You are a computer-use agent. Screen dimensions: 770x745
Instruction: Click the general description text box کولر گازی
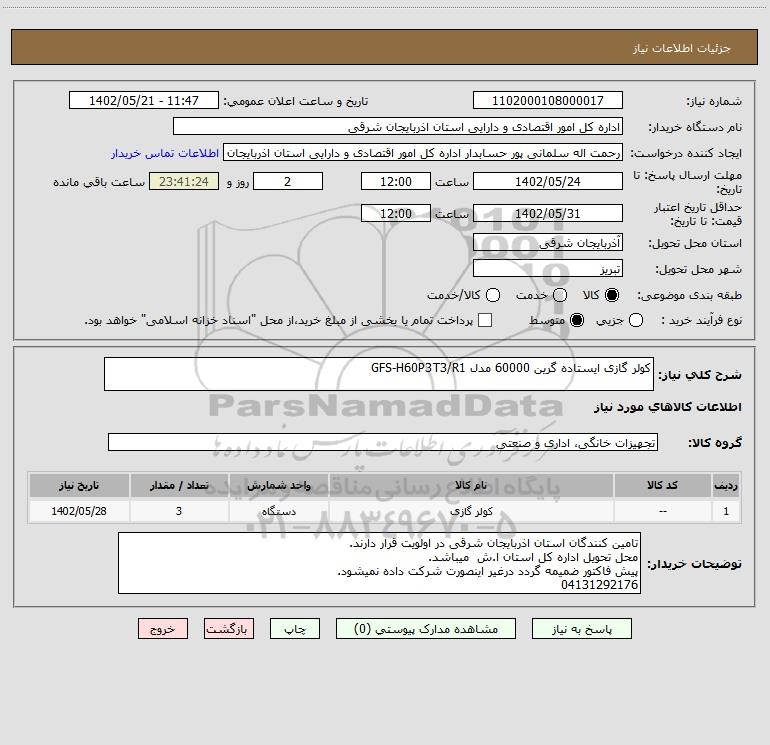[x=379, y=374]
